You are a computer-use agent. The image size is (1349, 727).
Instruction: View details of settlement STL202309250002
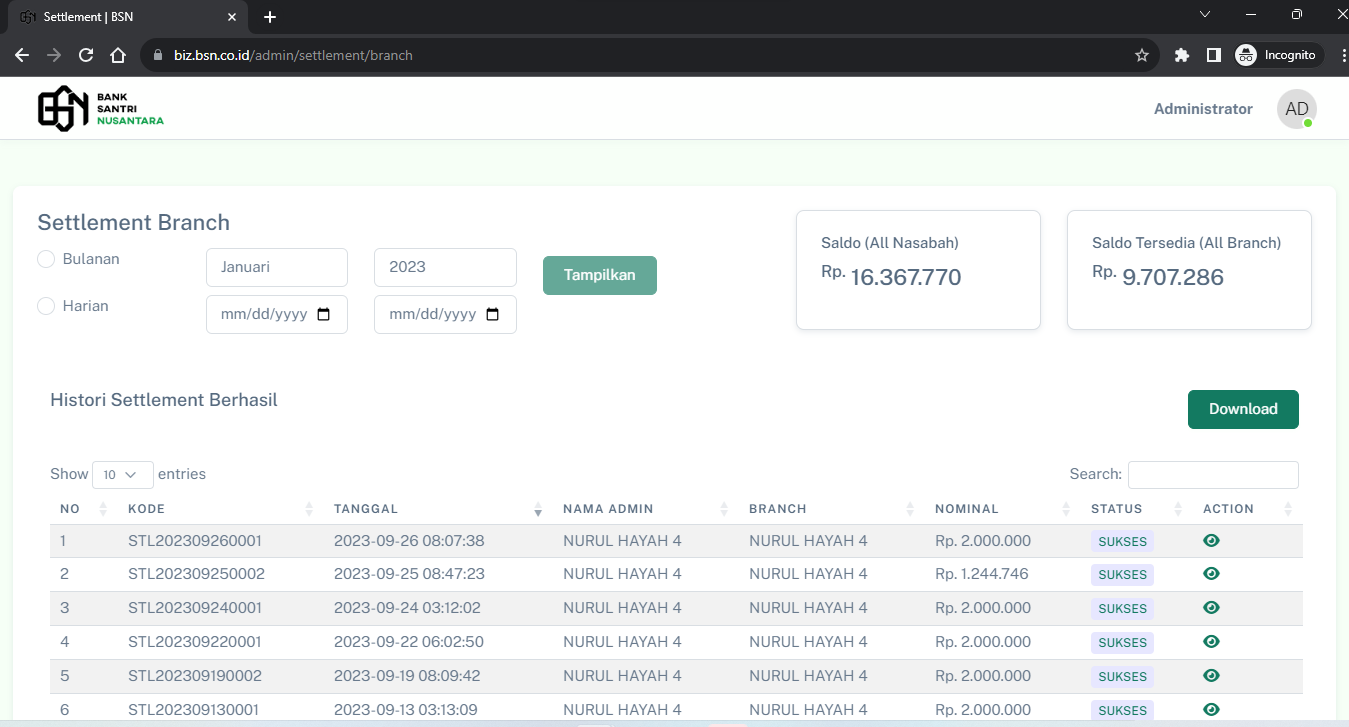pos(1211,574)
